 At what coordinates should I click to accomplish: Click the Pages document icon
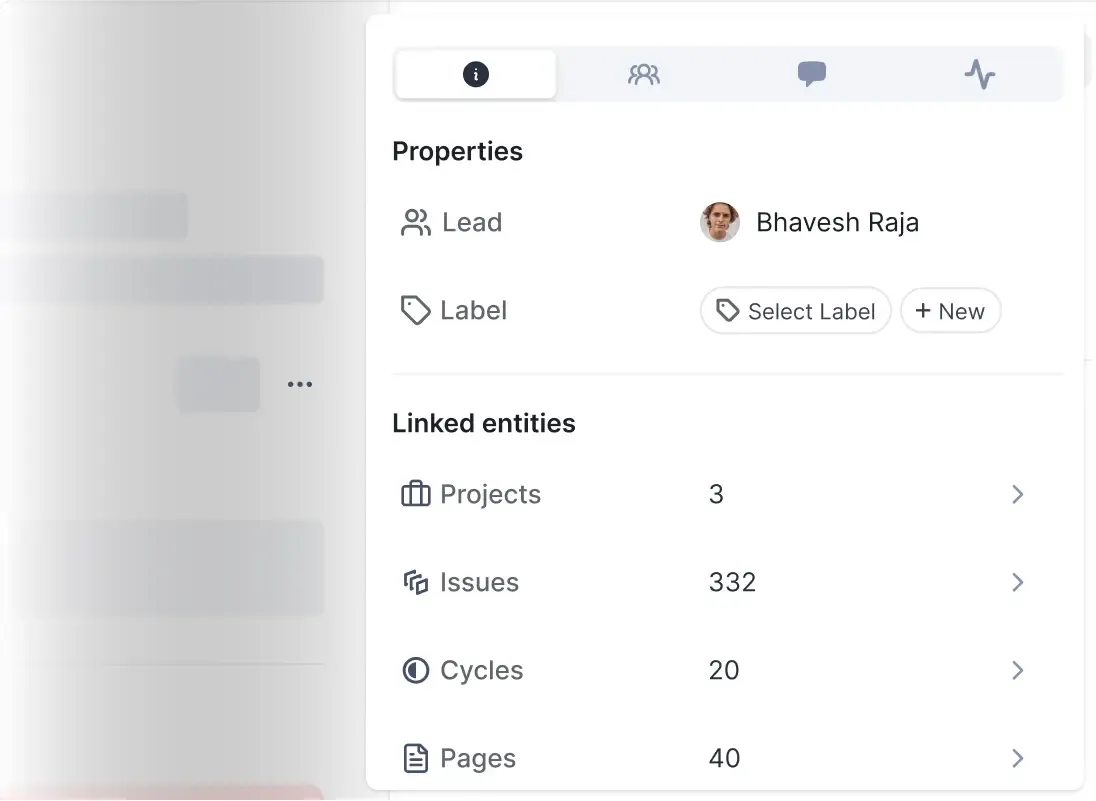(415, 758)
